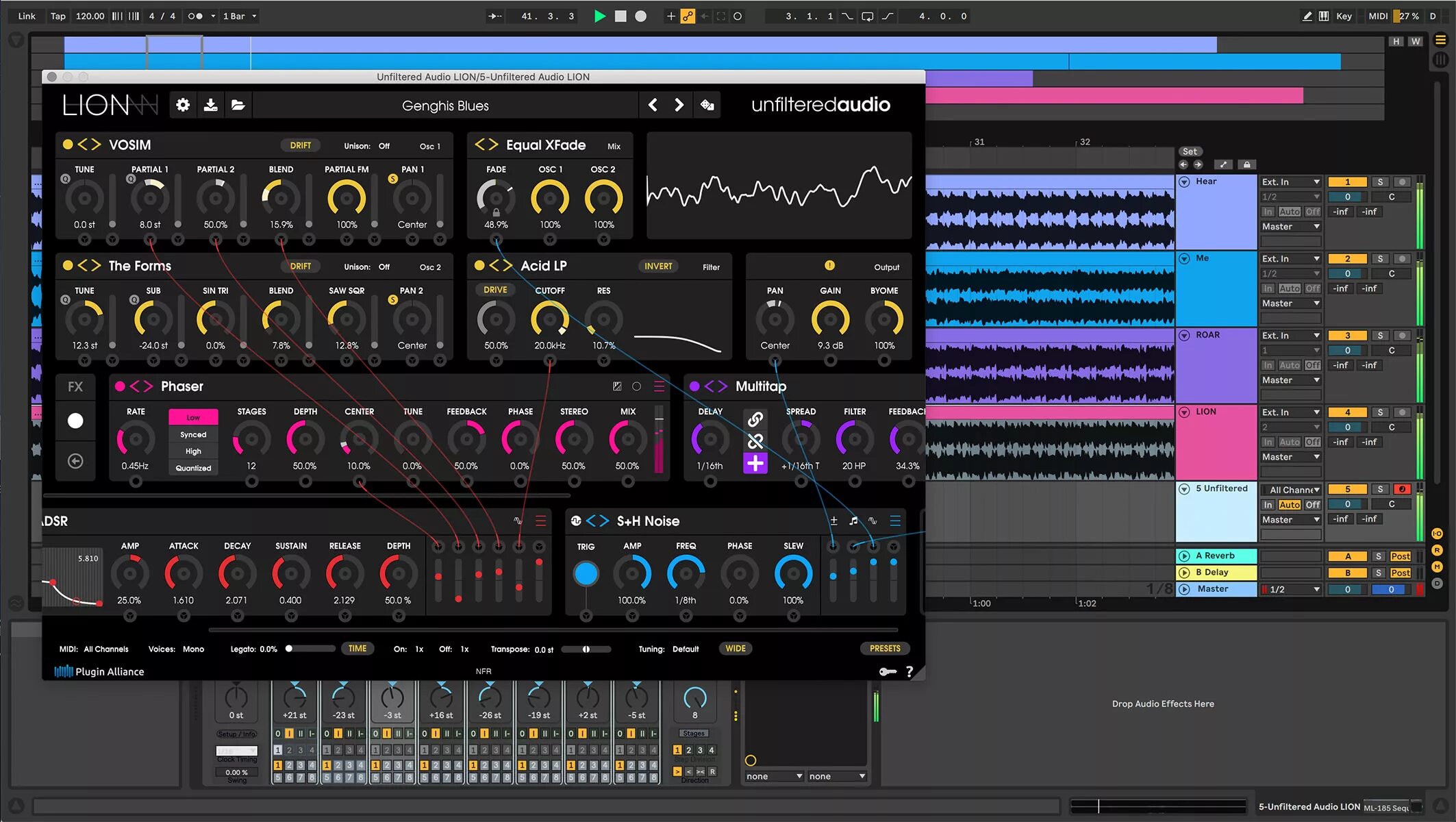Screen dimensions: 1456x822
Task: Click Acid LP filter type arrows
Action: pos(501,265)
